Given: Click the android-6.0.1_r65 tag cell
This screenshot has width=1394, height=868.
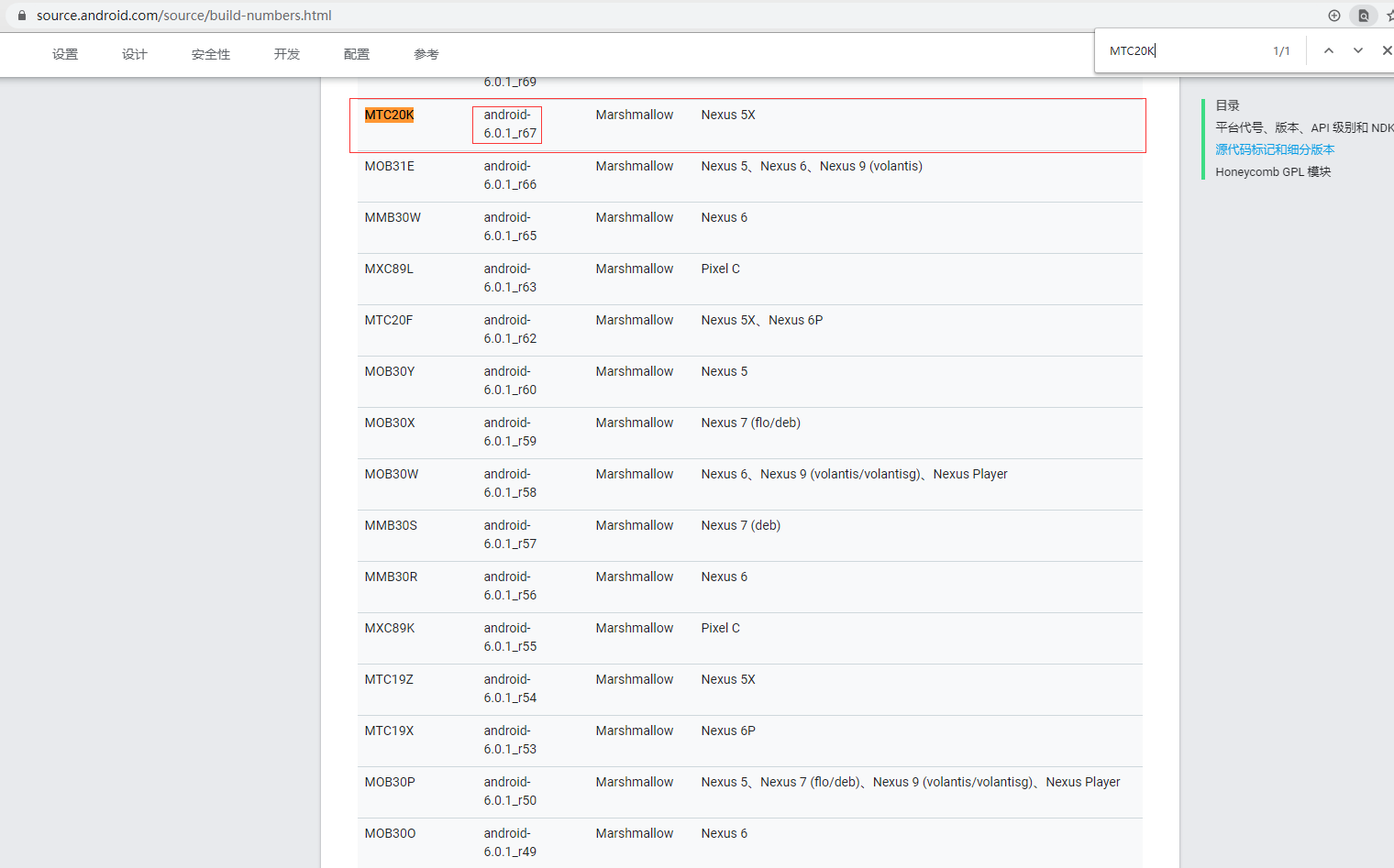Looking at the screenshot, I should pos(510,226).
